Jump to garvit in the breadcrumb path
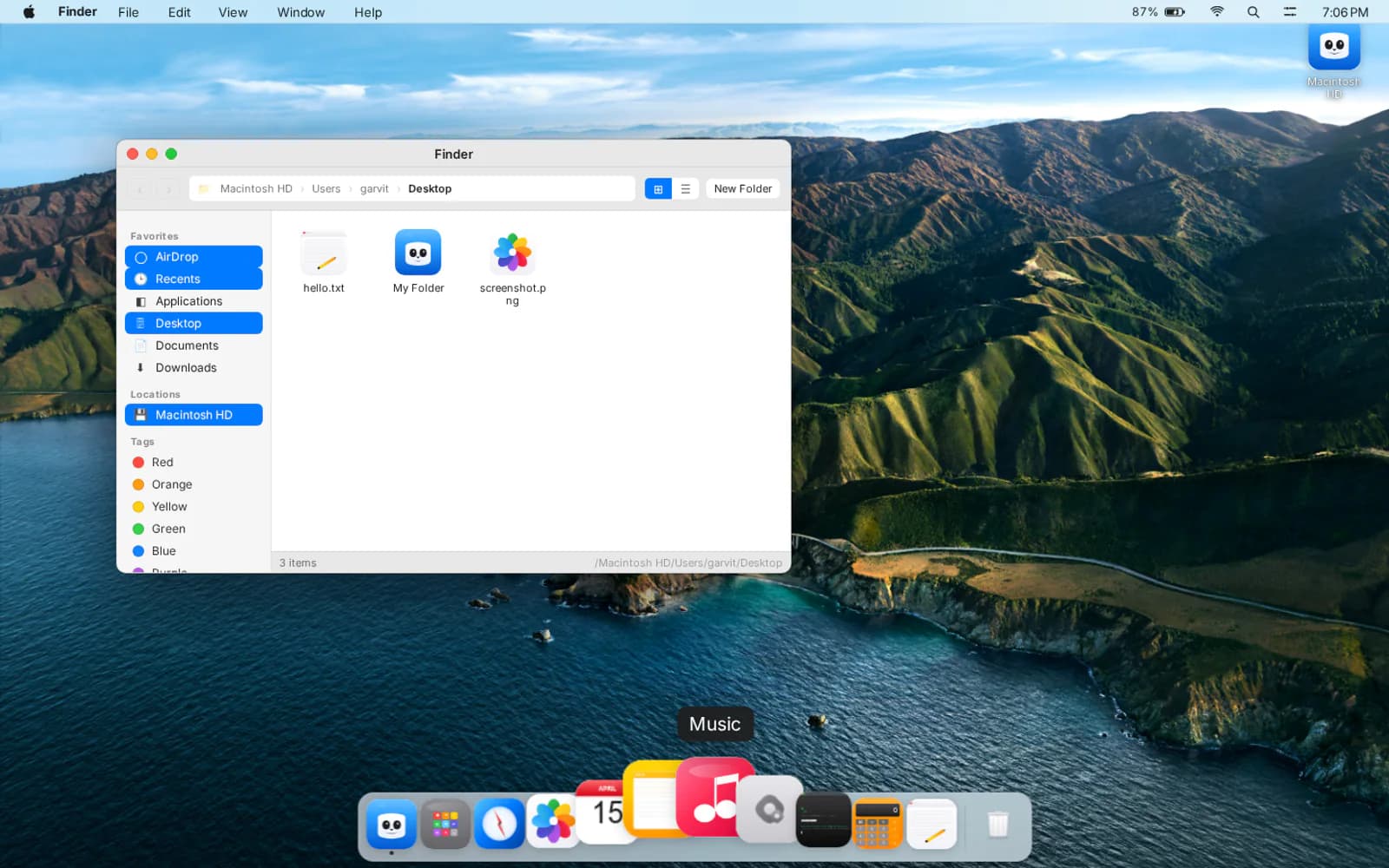Screen dimensions: 1389x868 click(374, 188)
